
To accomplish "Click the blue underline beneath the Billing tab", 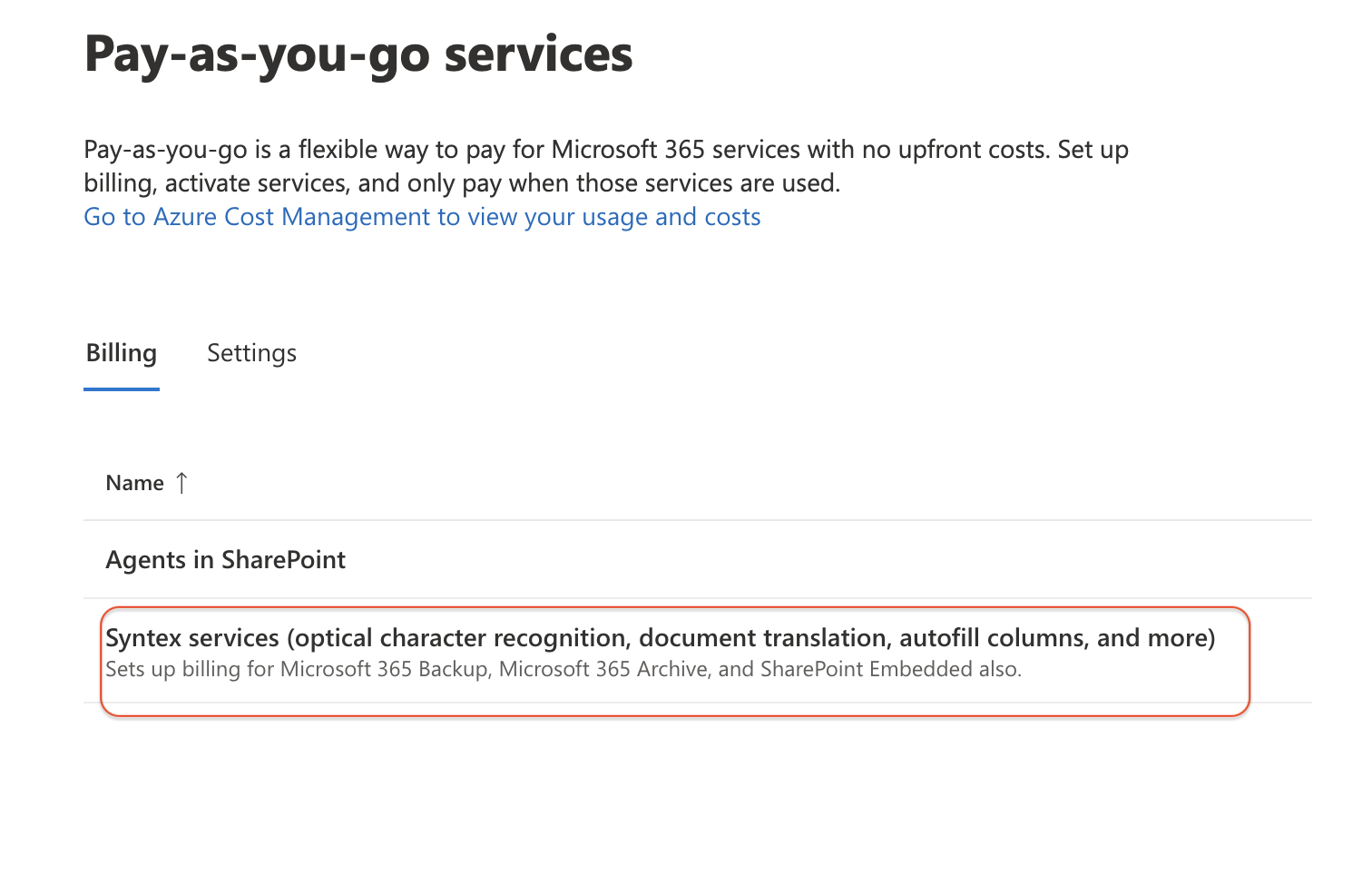I will coord(122,389).
